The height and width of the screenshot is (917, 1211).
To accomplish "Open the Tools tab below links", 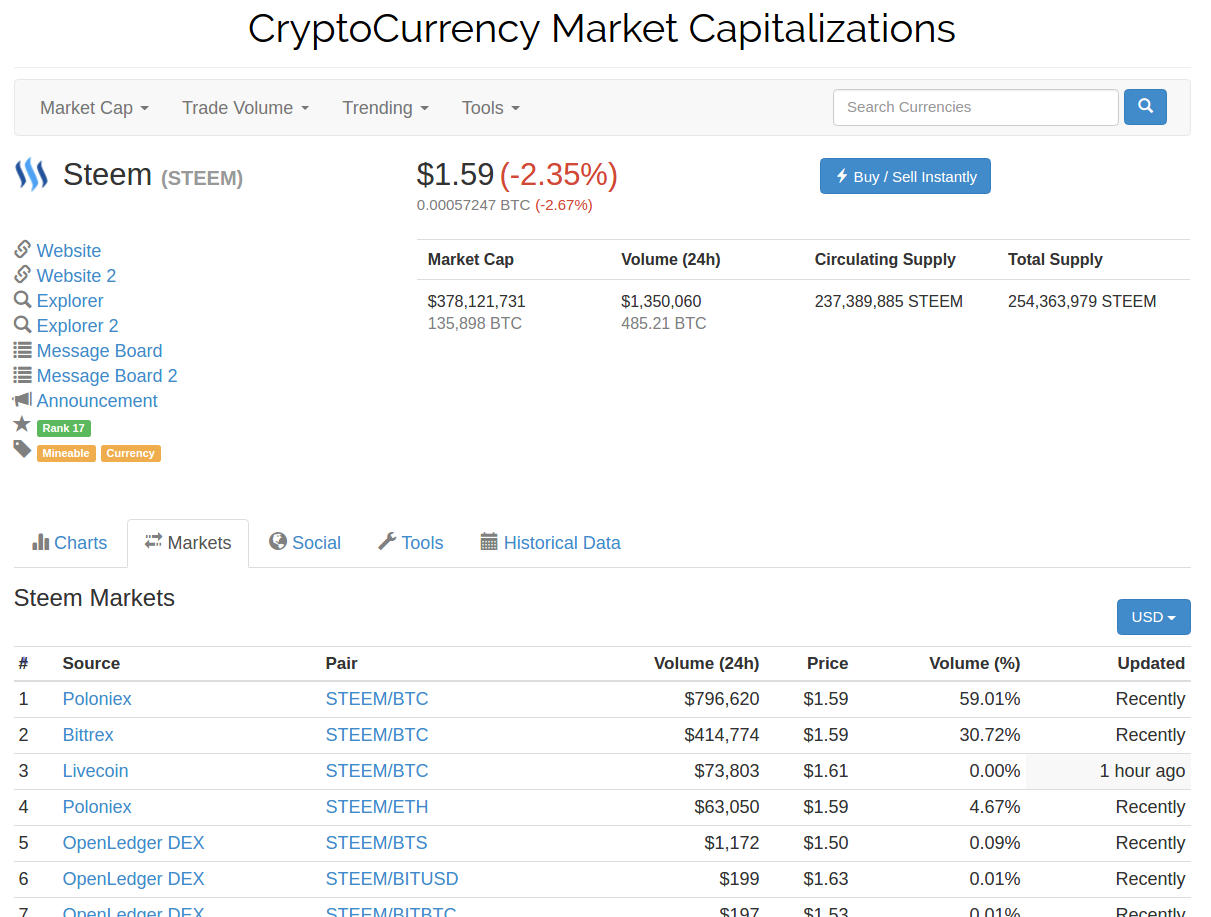I will pos(411,543).
